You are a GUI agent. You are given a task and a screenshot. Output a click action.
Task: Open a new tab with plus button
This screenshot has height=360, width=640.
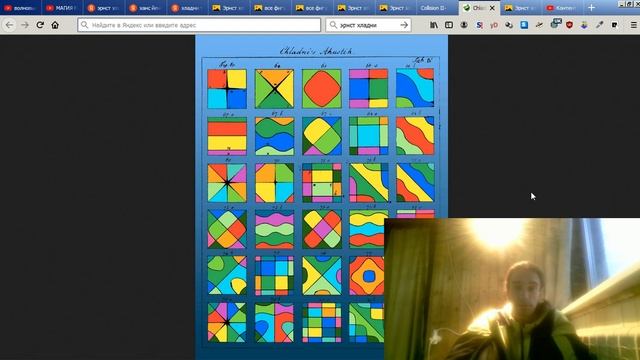(x=591, y=8)
